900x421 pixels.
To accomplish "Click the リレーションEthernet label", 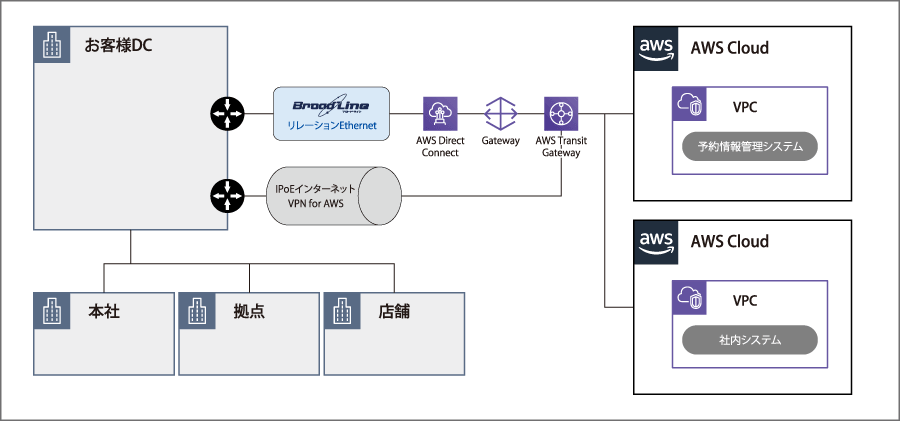I will click(332, 125).
